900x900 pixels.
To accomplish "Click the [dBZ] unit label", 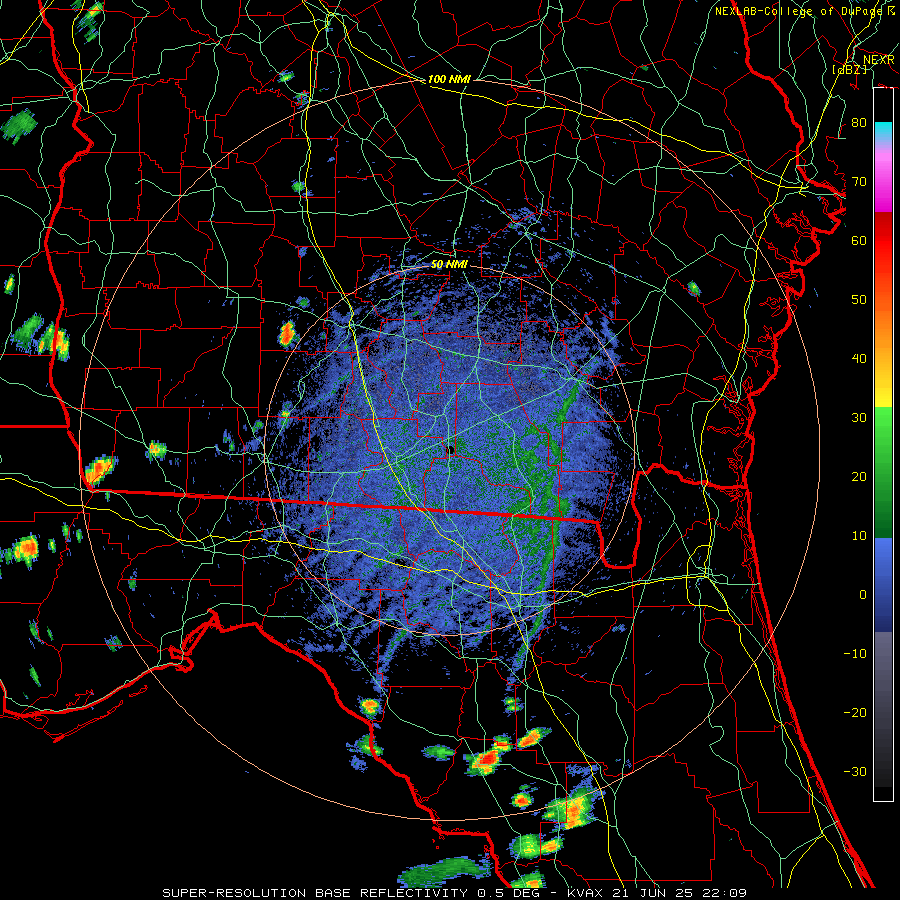I will 849,69.
